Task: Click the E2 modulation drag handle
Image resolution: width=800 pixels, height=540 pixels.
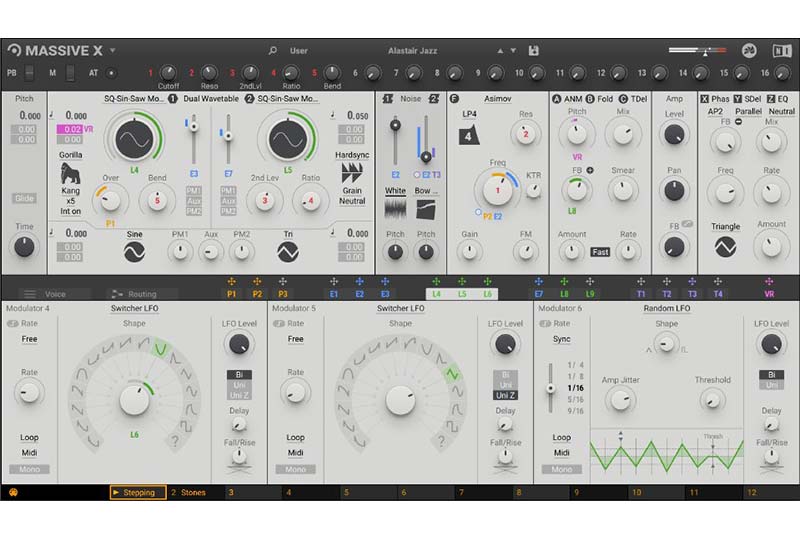Action: 359,281
